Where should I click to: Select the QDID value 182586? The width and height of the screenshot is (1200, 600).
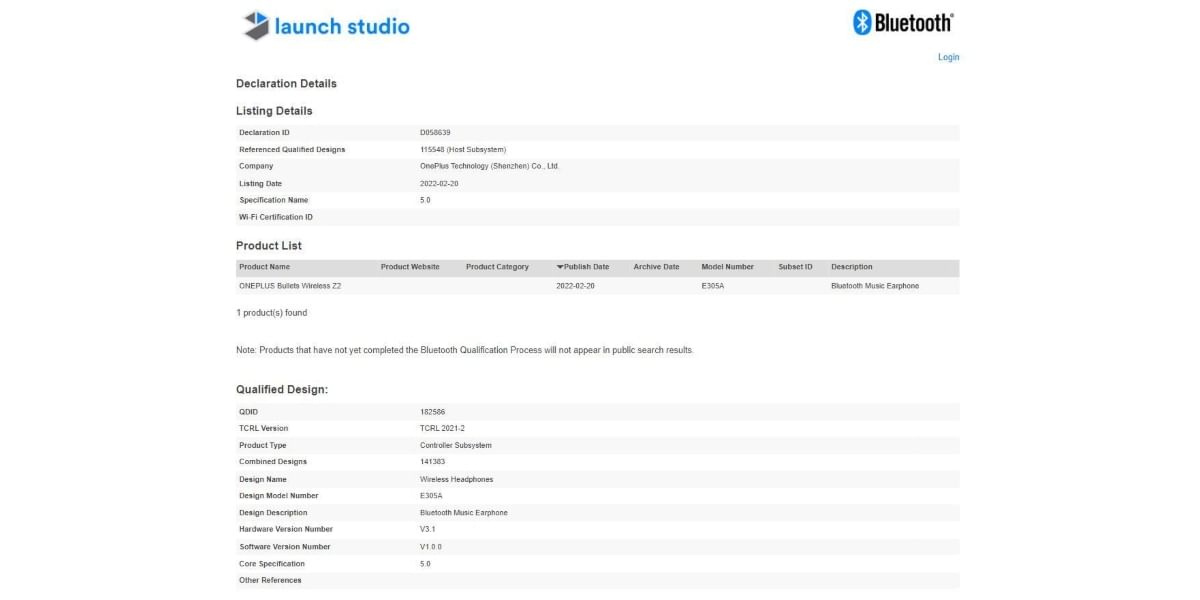point(434,411)
